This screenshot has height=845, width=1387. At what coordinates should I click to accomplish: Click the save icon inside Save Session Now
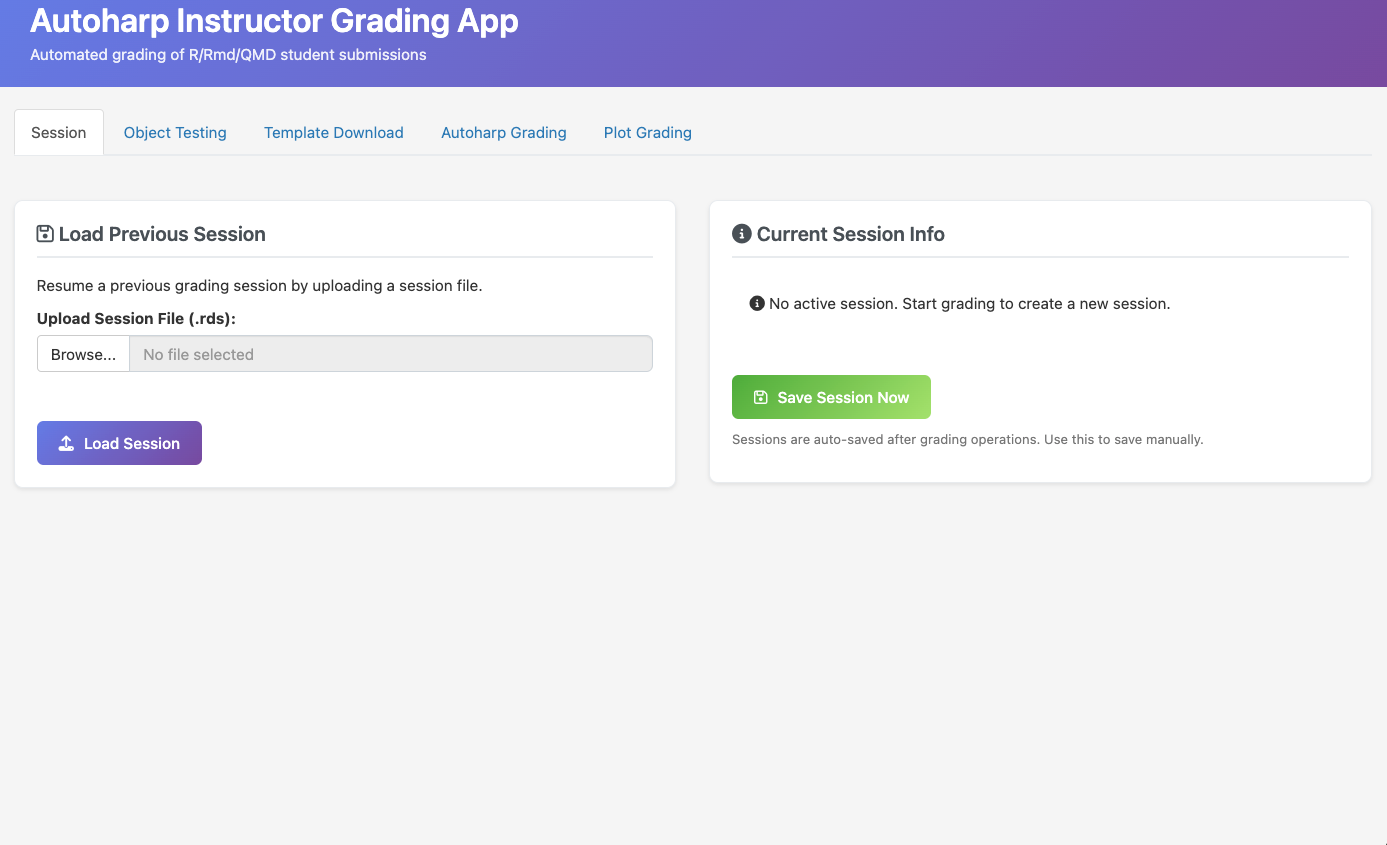(761, 396)
